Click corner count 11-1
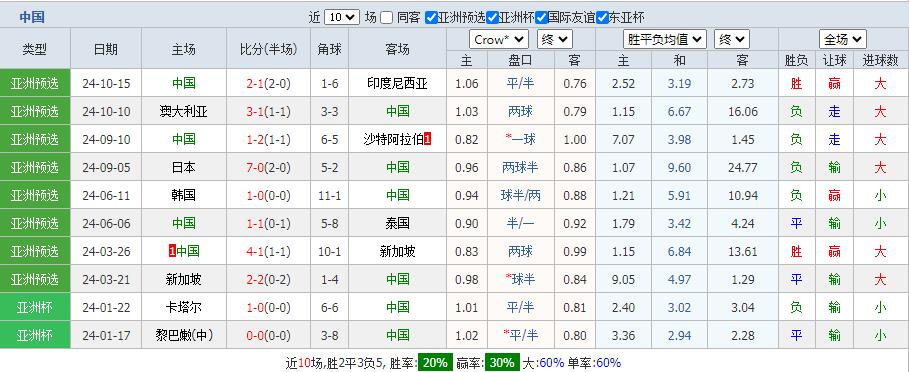 tap(329, 195)
